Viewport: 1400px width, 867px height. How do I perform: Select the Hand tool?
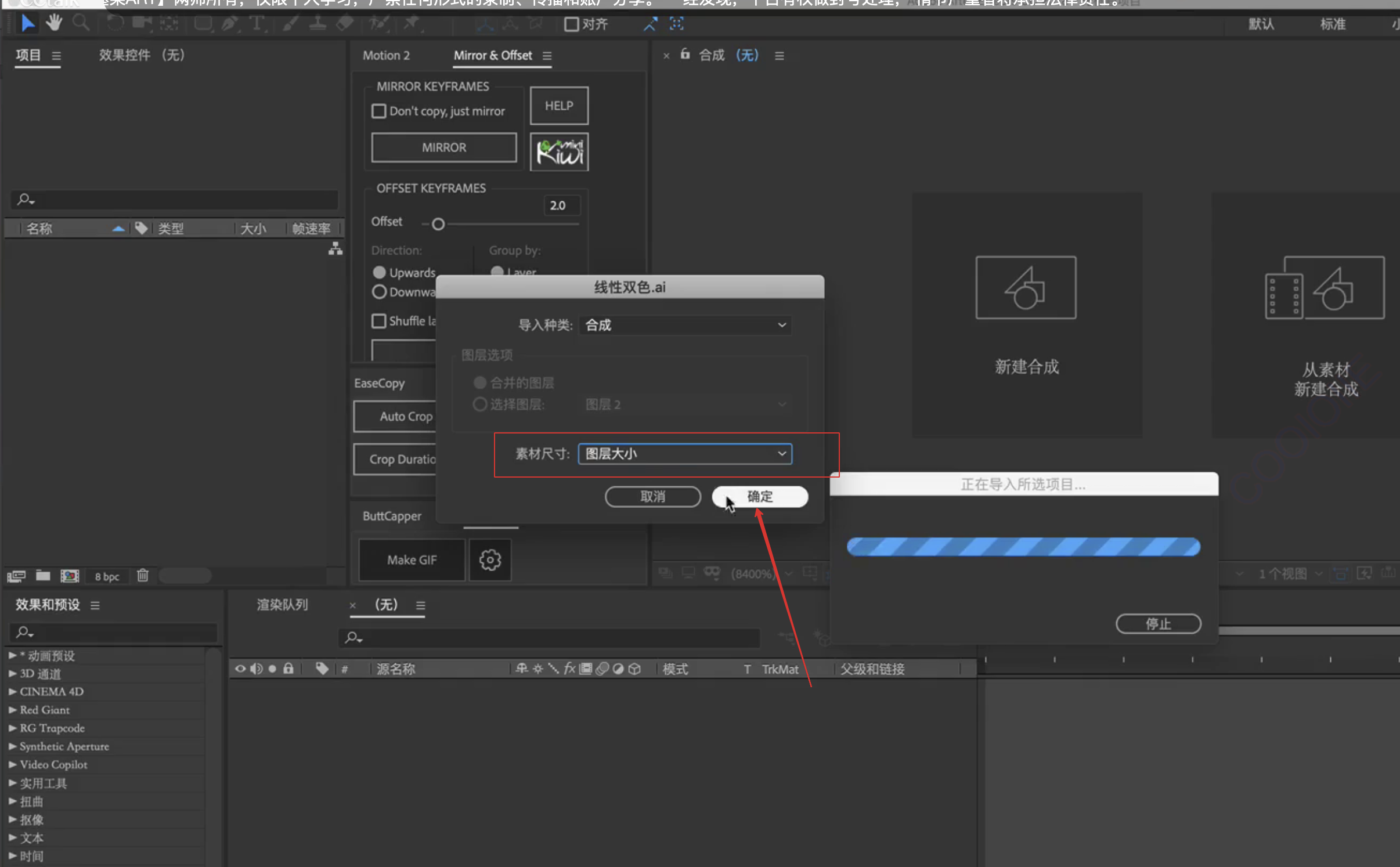point(54,24)
